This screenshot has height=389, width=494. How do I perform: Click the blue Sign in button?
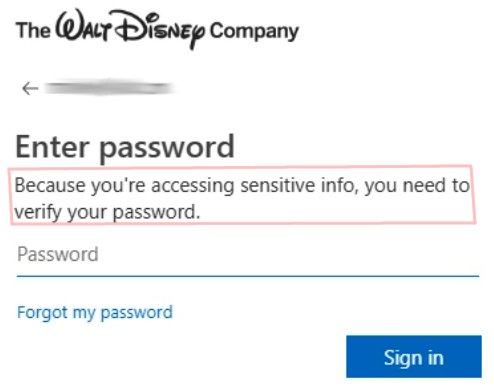pos(414,357)
